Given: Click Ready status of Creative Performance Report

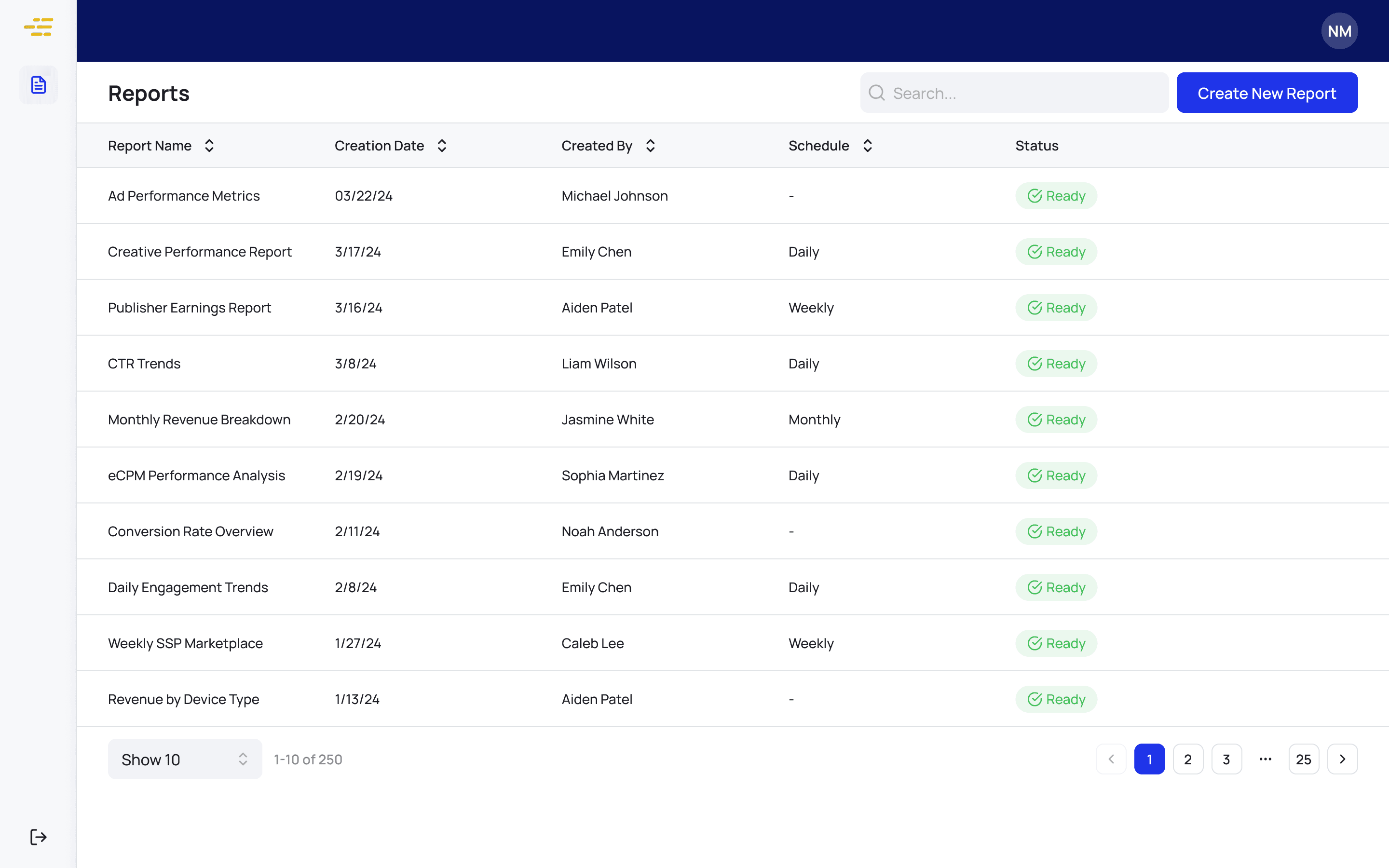Looking at the screenshot, I should (x=1056, y=251).
